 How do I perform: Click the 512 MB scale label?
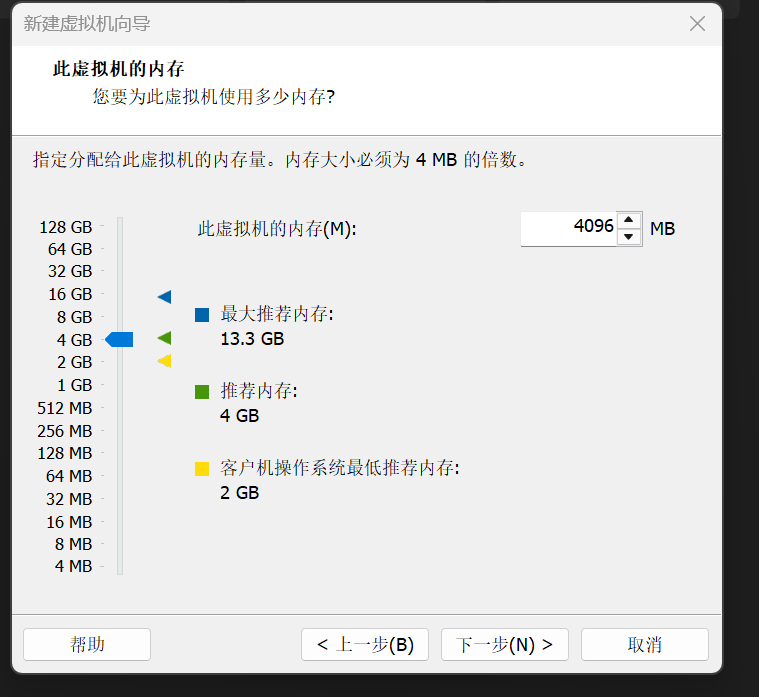[65, 408]
